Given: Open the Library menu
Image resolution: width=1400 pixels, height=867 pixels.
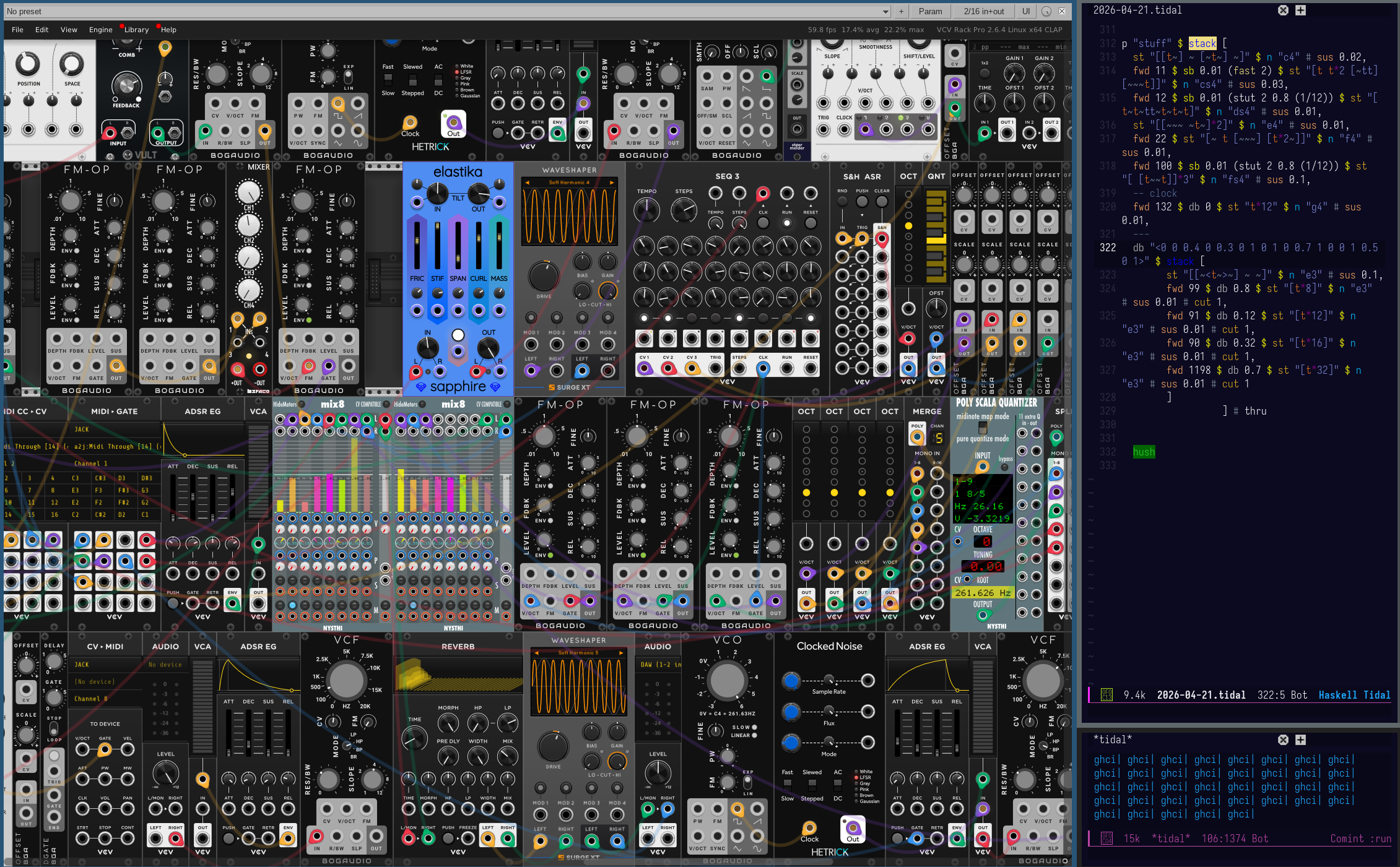Looking at the screenshot, I should (x=136, y=29).
